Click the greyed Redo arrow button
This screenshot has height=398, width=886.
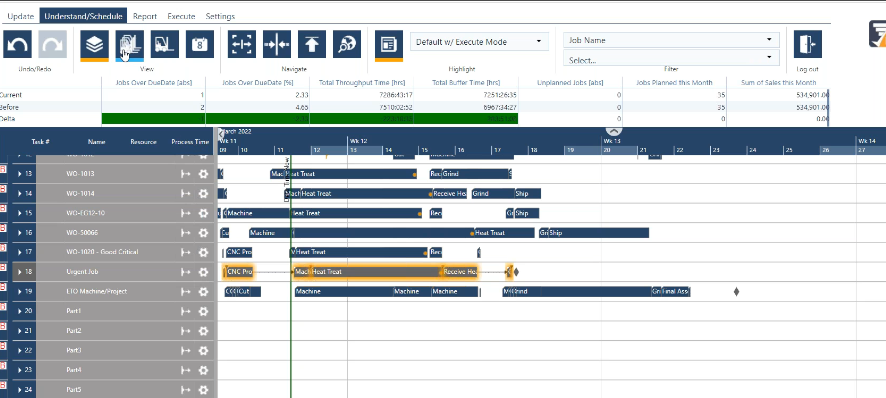click(x=53, y=44)
